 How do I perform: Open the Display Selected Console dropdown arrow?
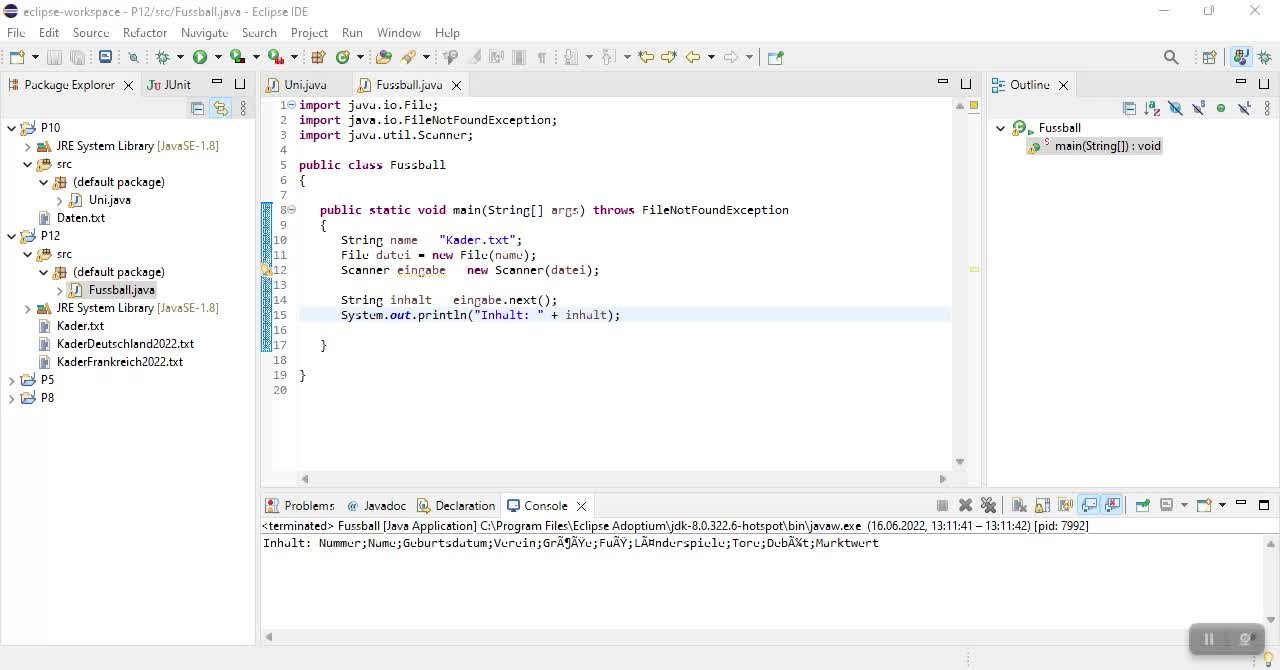tap(1184, 505)
